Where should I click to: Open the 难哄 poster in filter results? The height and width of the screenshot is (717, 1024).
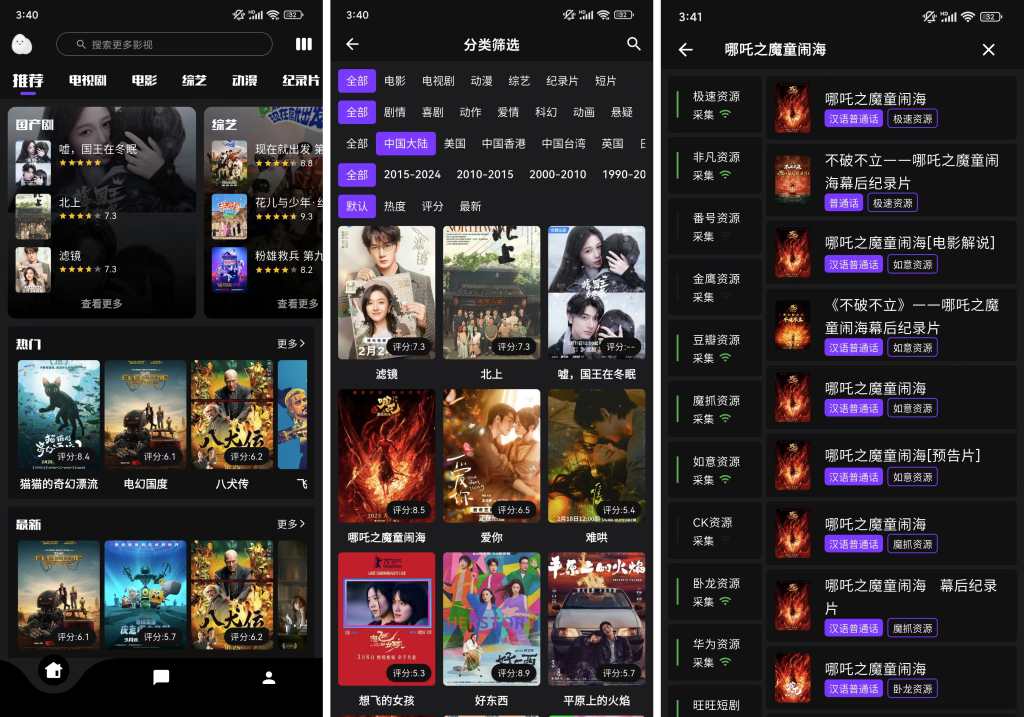[597, 456]
